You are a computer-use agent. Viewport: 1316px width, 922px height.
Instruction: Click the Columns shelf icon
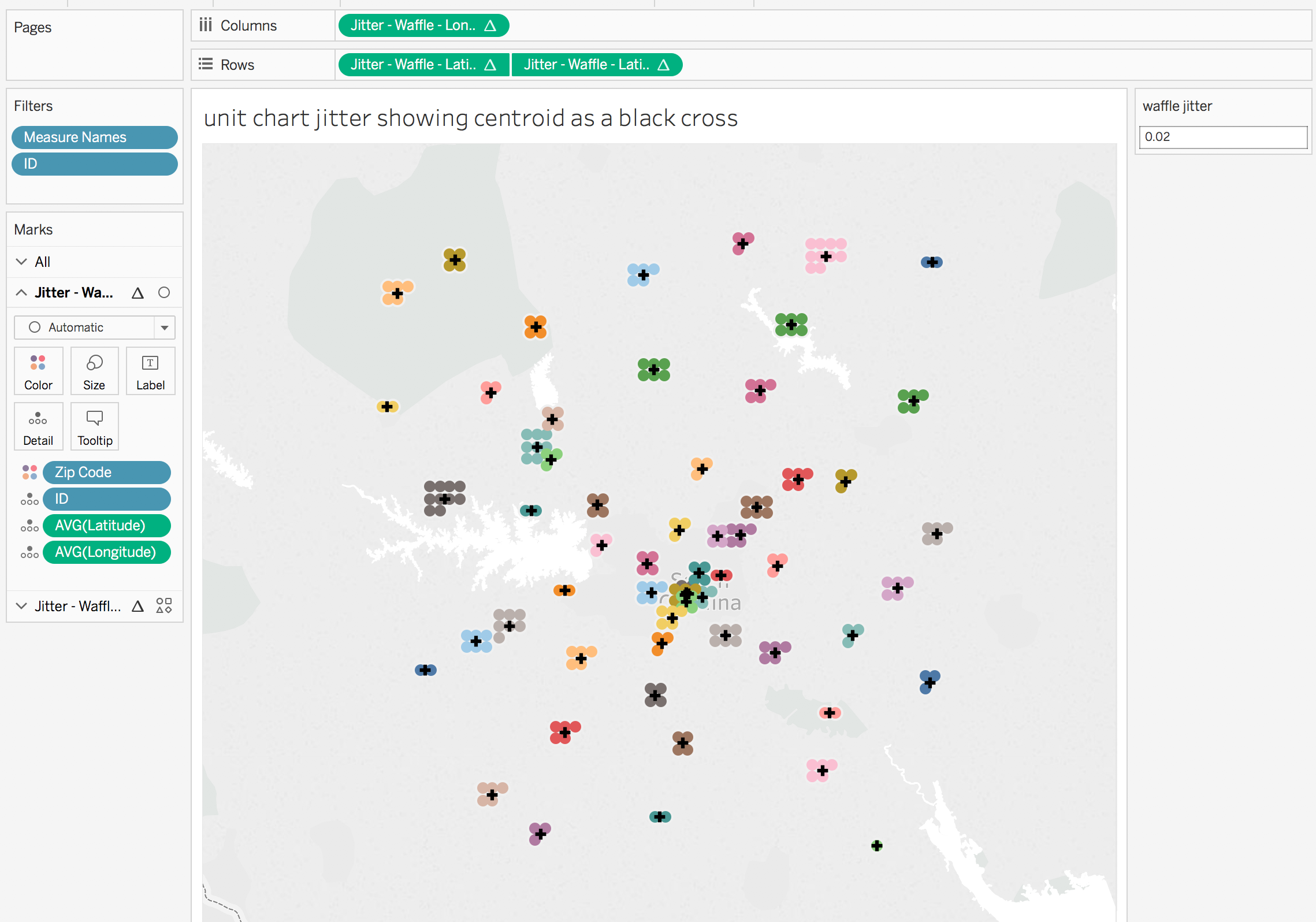point(206,25)
